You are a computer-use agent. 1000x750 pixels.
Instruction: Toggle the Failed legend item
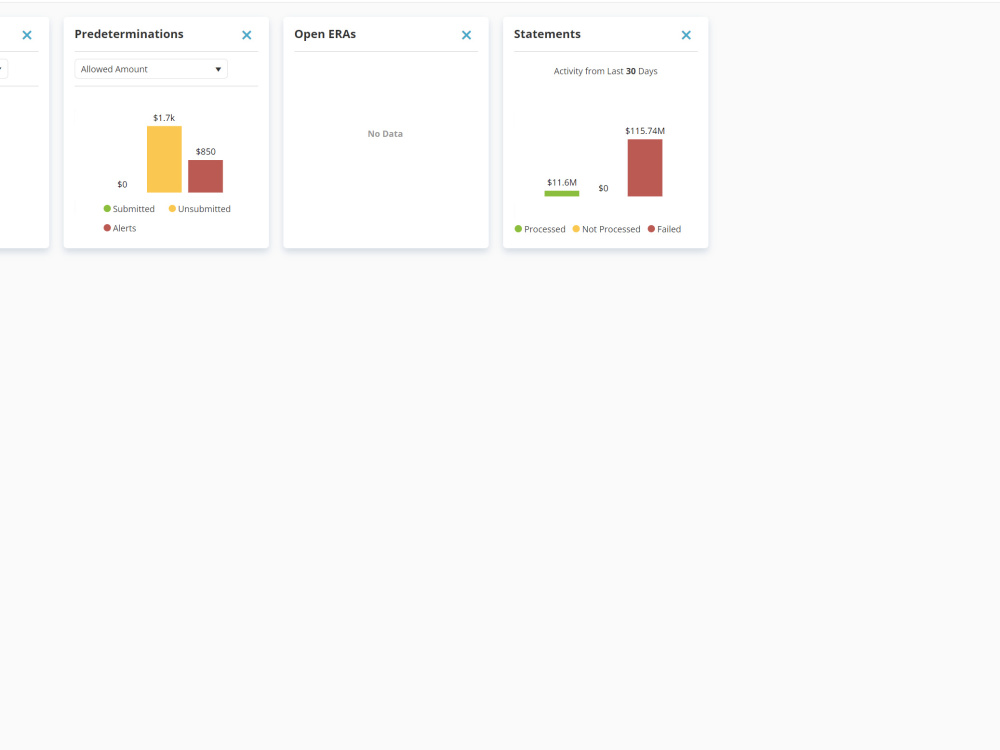[x=664, y=229]
